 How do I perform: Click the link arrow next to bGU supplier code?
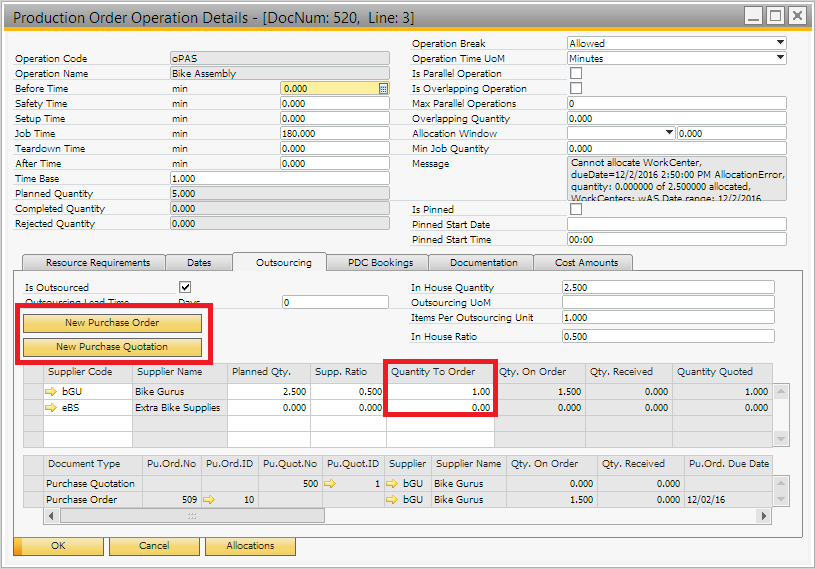52,392
